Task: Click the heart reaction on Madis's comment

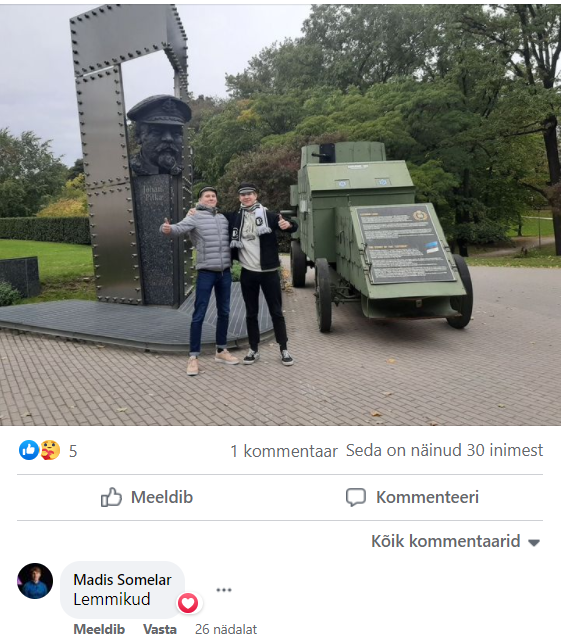Action: pyautogui.click(x=188, y=603)
